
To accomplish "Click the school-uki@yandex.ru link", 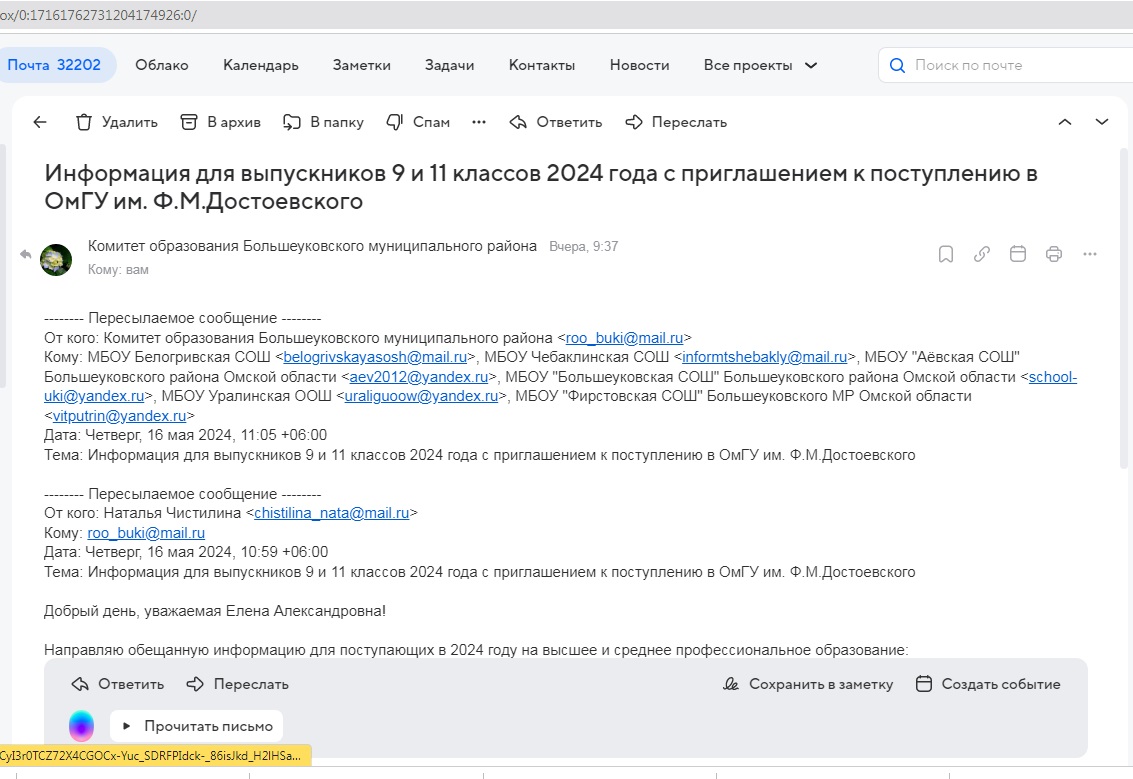I will click(x=1053, y=376).
